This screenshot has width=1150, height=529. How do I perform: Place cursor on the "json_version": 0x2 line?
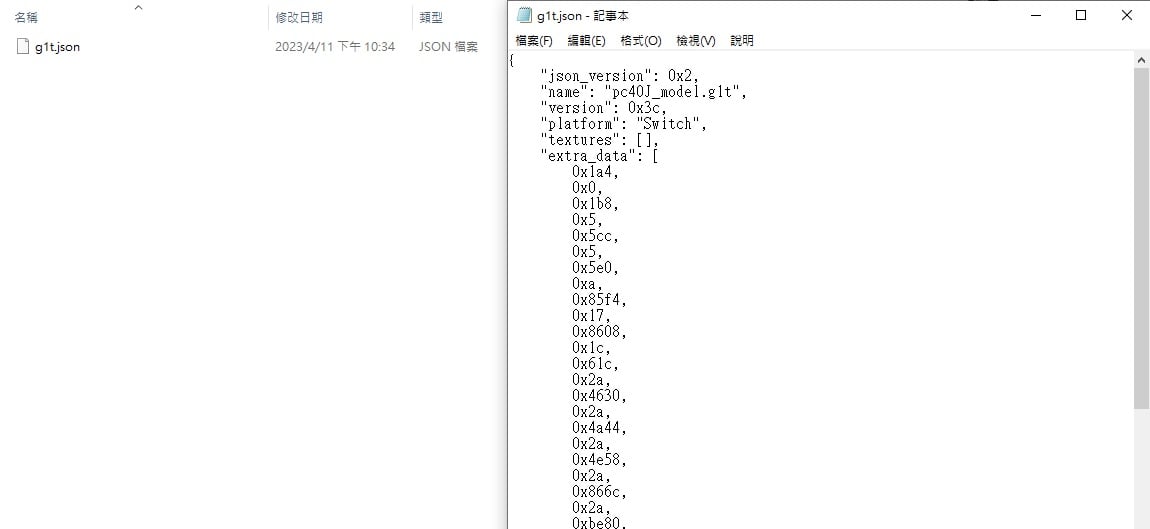(x=620, y=76)
